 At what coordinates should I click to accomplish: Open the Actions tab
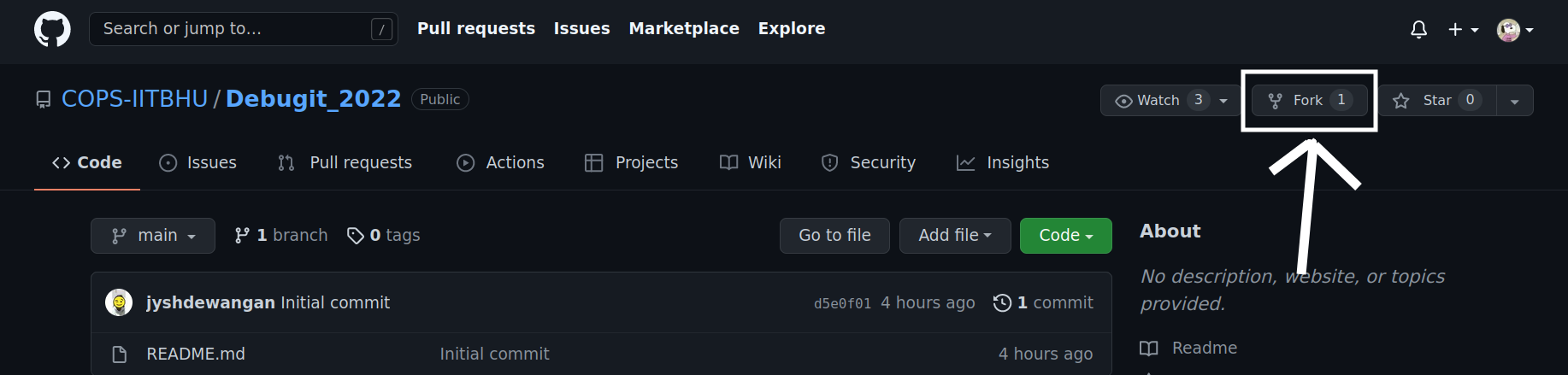click(501, 162)
